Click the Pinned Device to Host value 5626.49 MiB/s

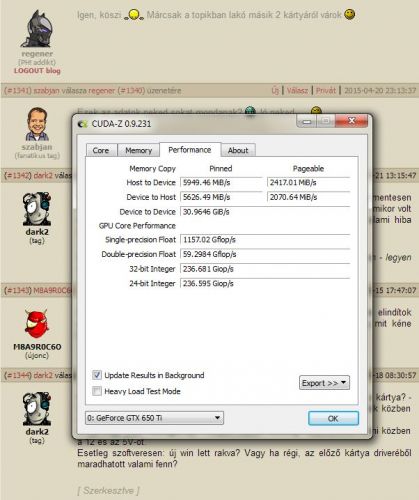click(x=221, y=197)
